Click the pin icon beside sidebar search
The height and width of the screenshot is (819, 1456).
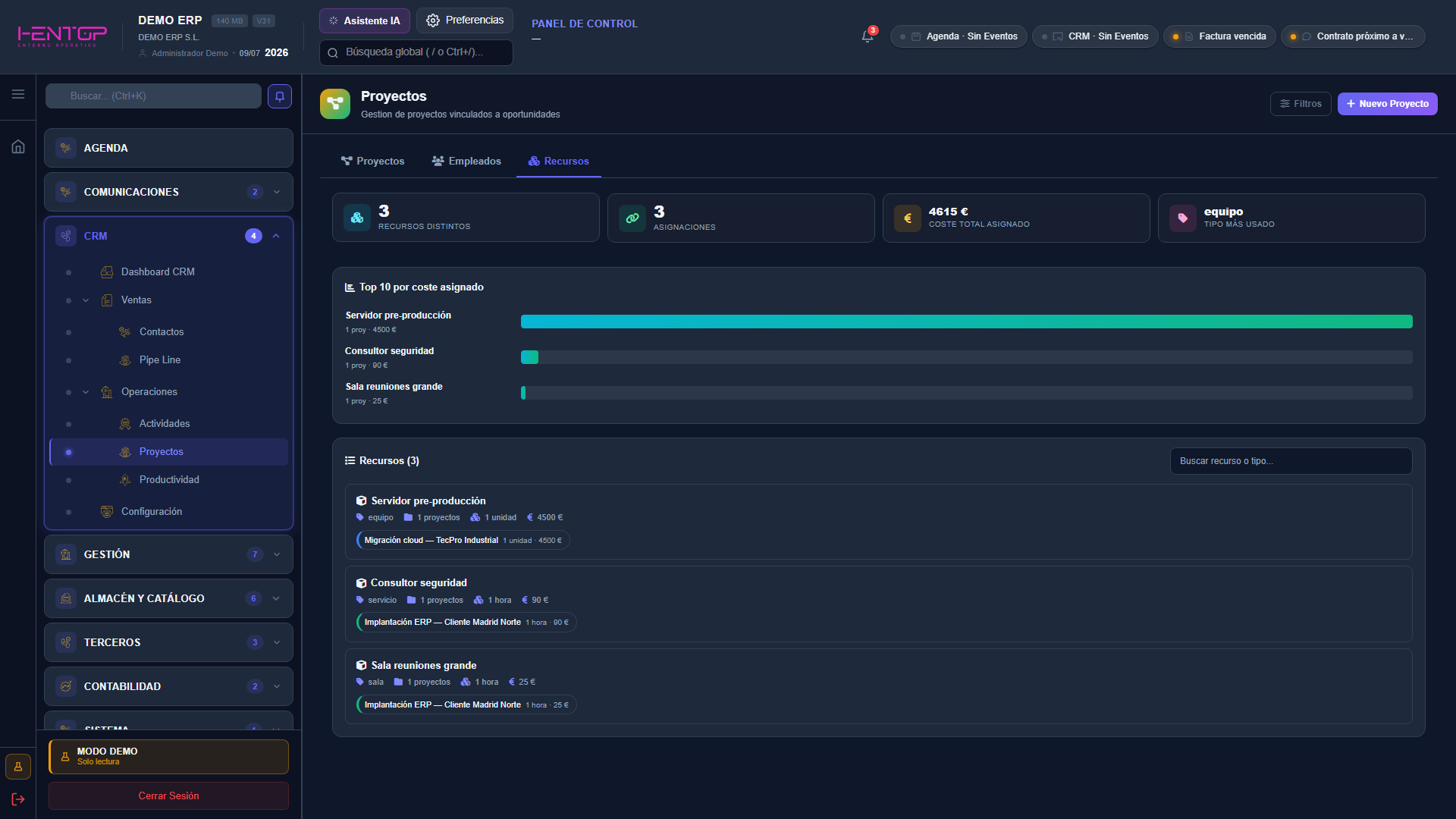[x=280, y=96]
